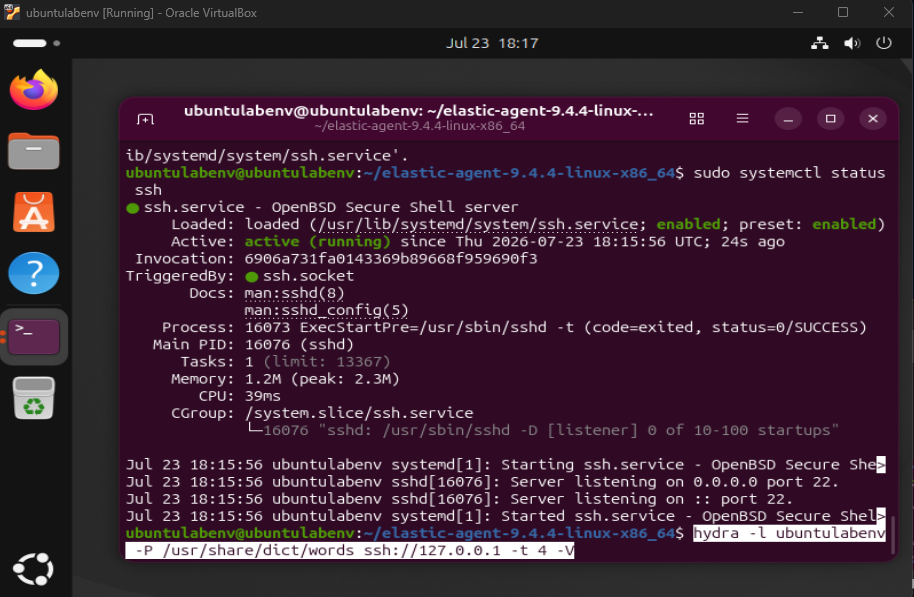Show Applications via Ubuntu logo
Screen dimensions: 914x597
pyautogui.click(x=34, y=569)
